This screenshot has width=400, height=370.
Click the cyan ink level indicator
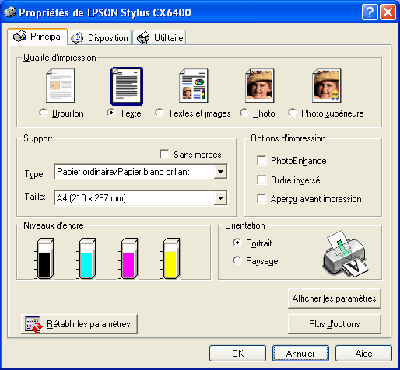(86, 258)
